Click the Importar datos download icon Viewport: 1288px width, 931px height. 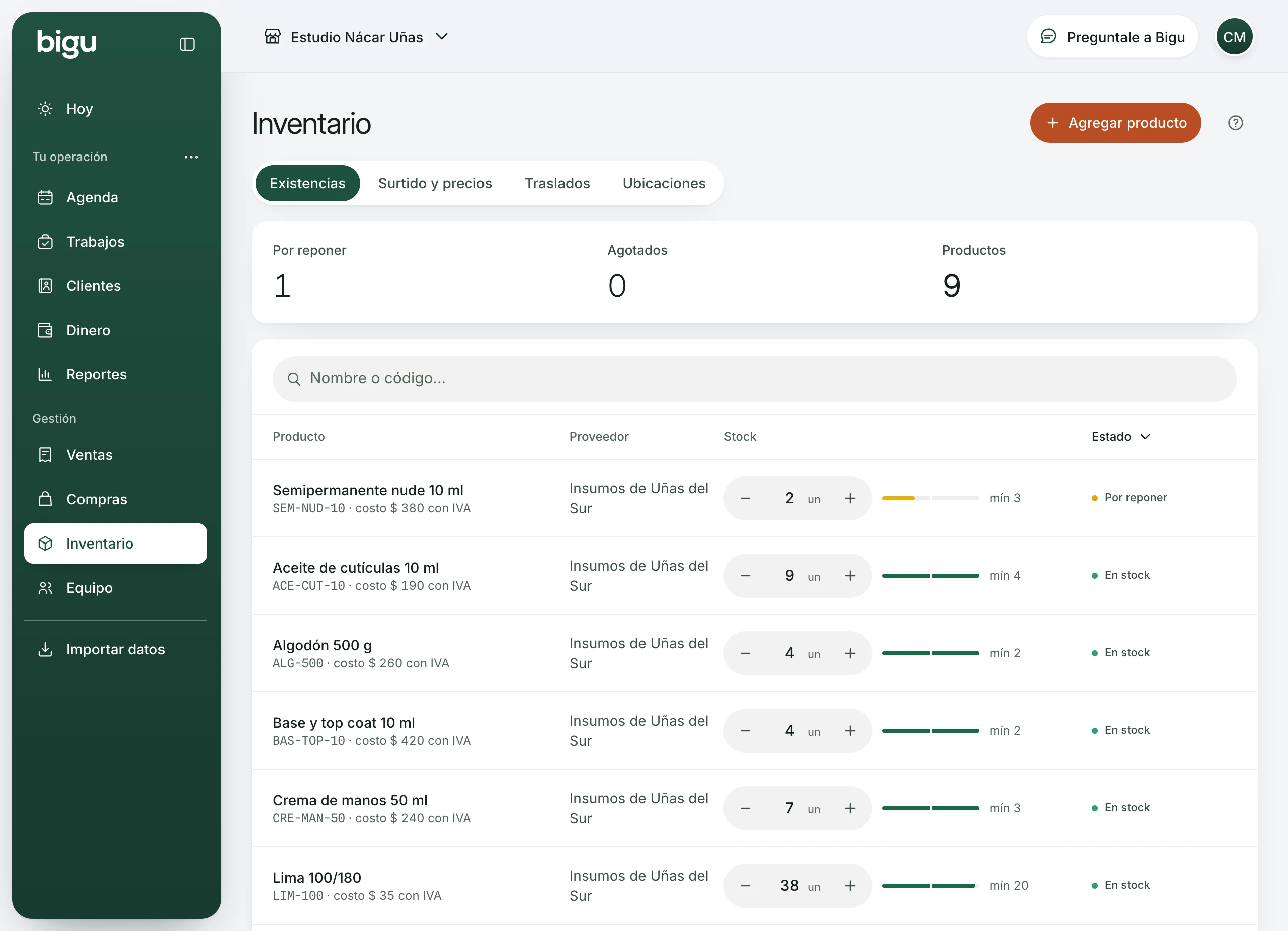tap(45, 649)
